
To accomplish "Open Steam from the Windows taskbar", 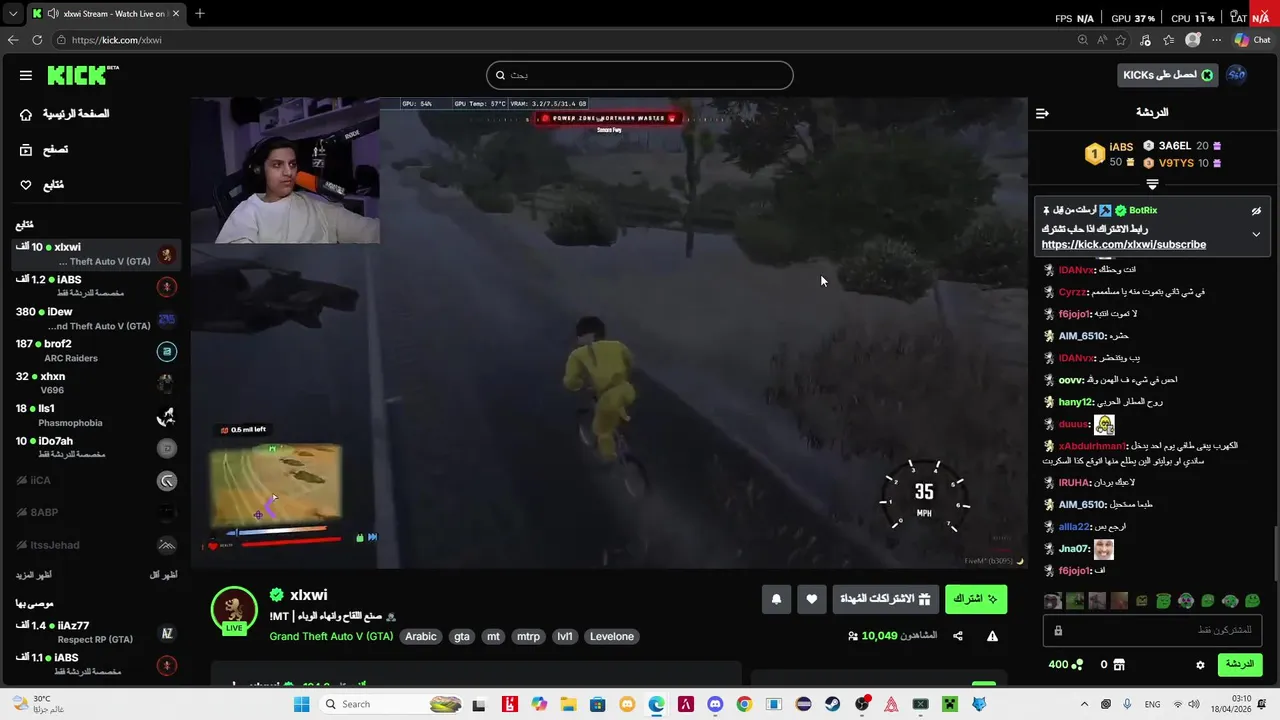I will [833, 705].
